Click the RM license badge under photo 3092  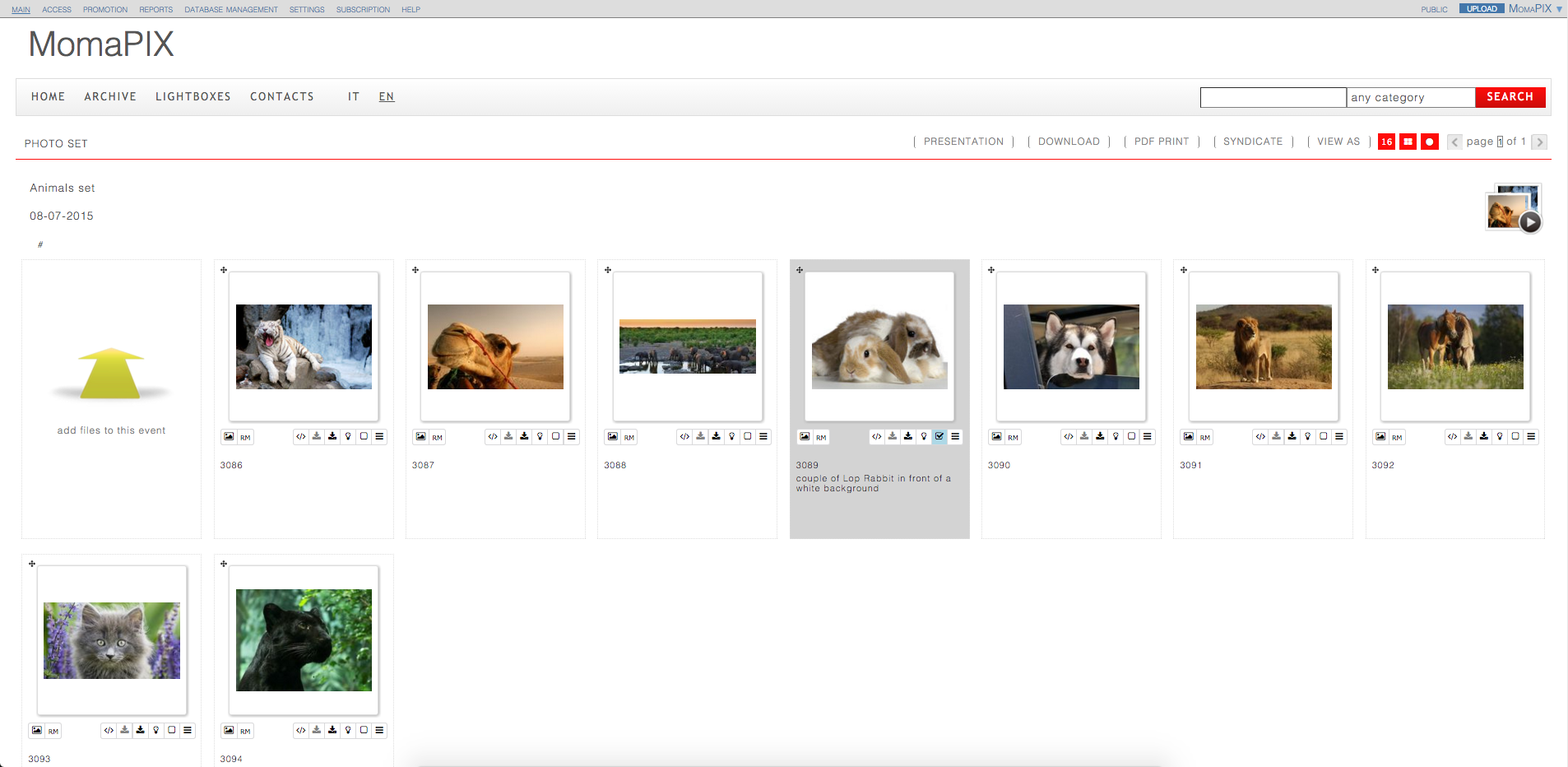coord(1397,438)
